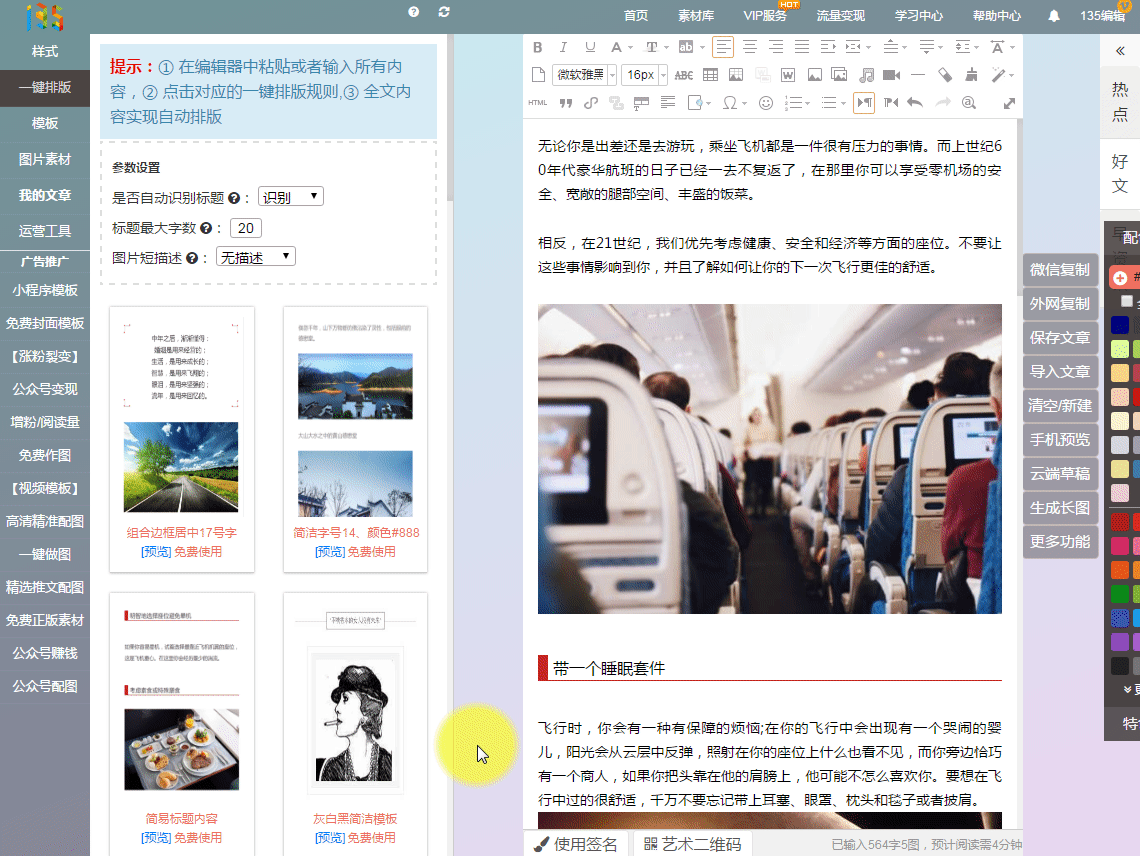The height and width of the screenshot is (856, 1140).
Task: Click the 生成长图 button
Action: coord(1059,508)
